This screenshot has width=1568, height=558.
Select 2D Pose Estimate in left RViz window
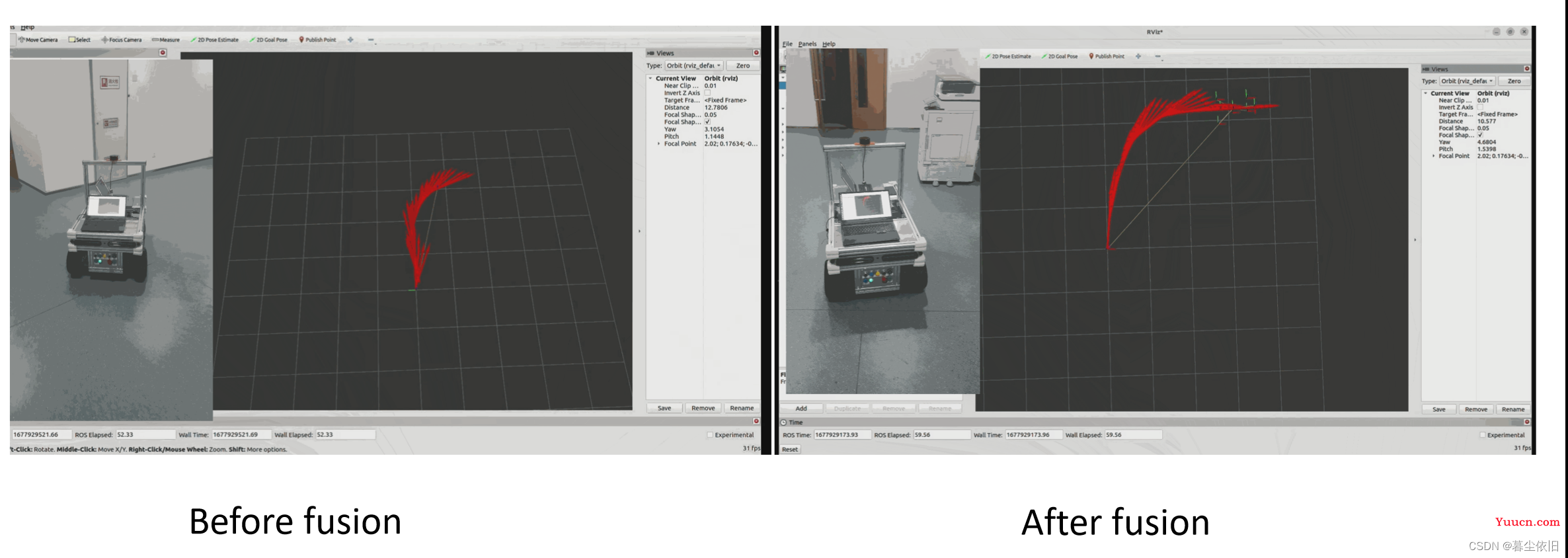point(214,40)
